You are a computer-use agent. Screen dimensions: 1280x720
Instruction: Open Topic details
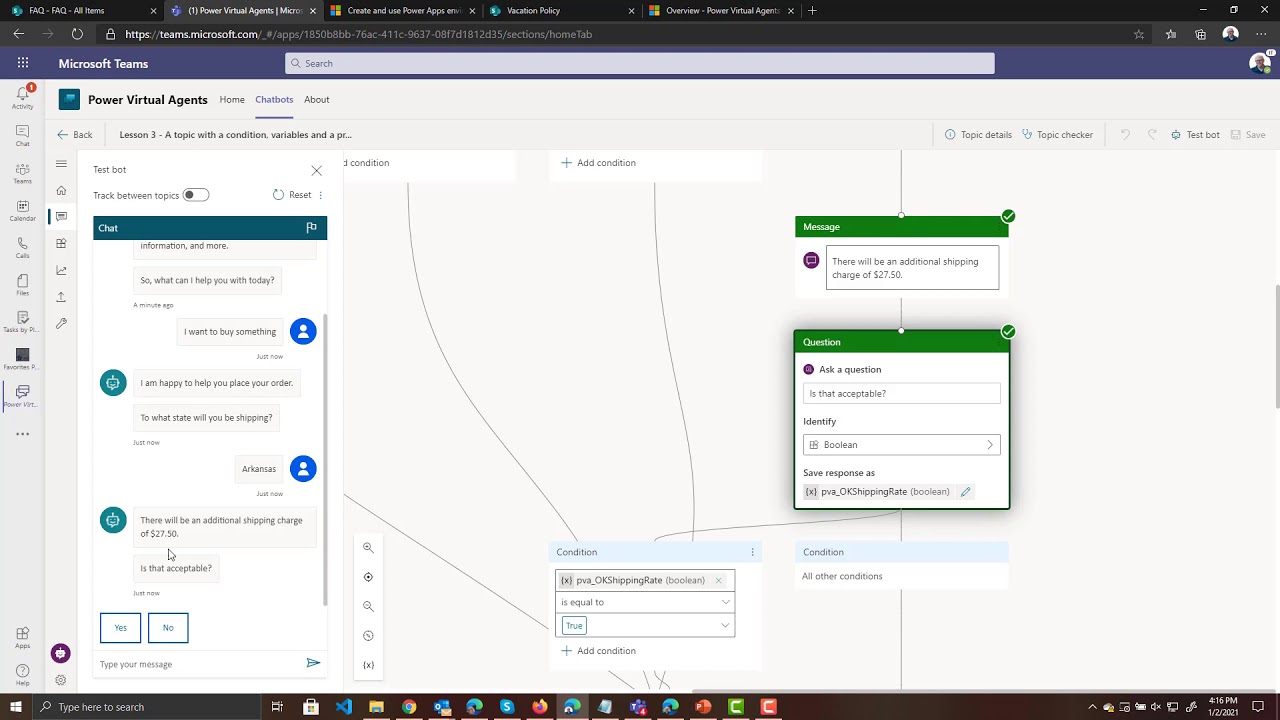978,134
